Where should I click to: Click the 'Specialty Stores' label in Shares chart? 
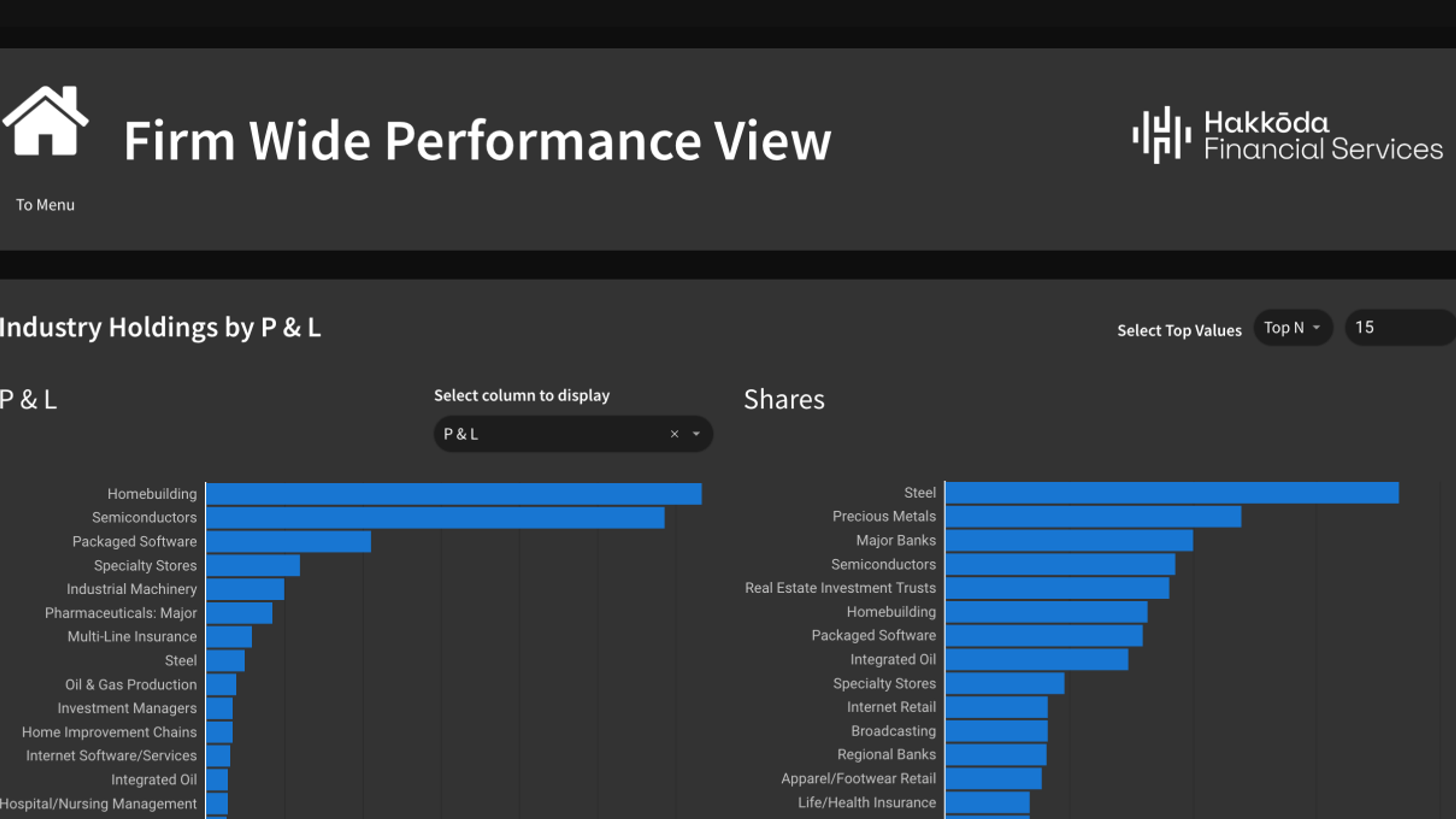[x=885, y=683]
